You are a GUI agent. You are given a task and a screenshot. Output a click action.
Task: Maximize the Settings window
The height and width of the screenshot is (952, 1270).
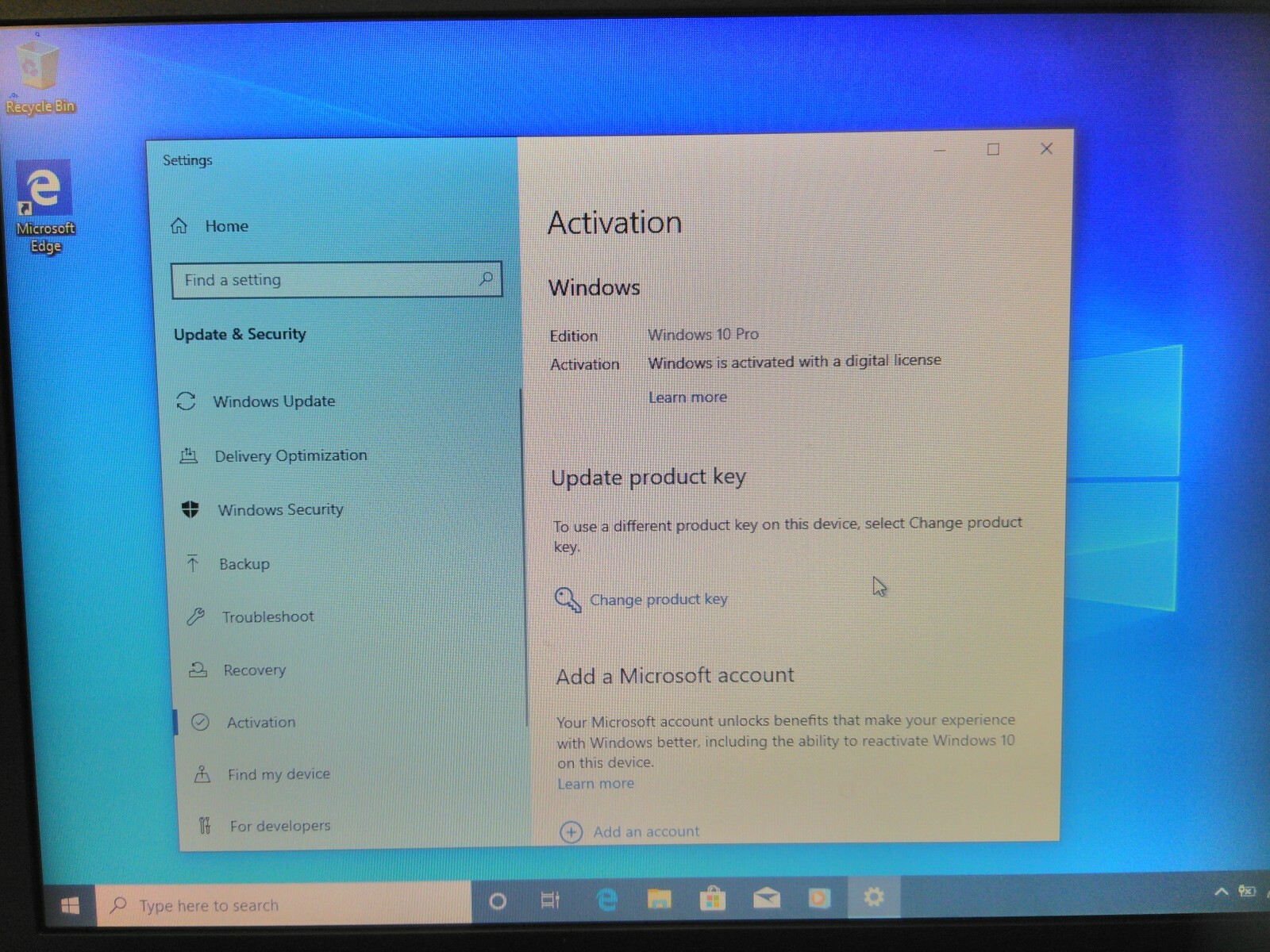(993, 149)
